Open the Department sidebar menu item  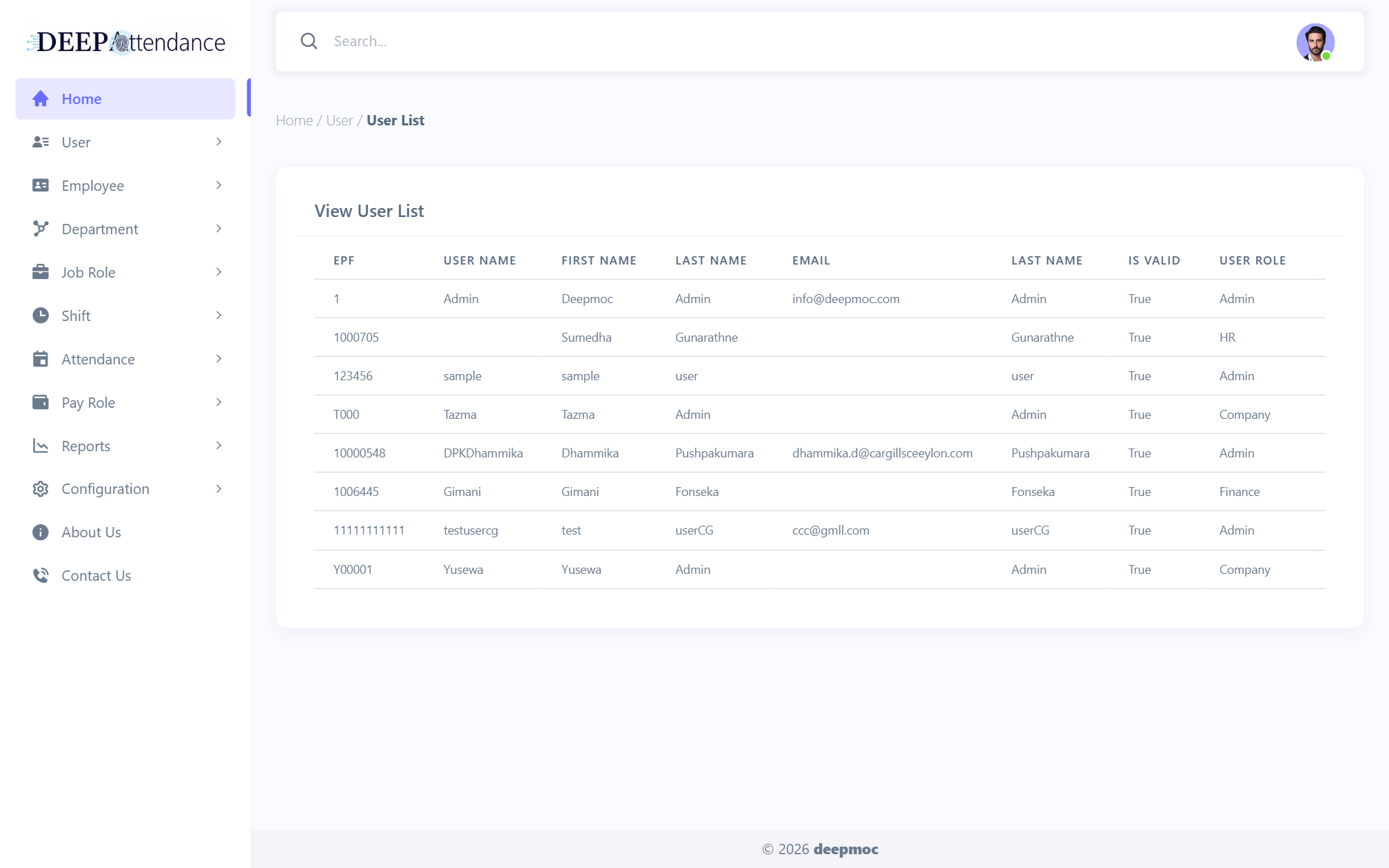(x=125, y=229)
